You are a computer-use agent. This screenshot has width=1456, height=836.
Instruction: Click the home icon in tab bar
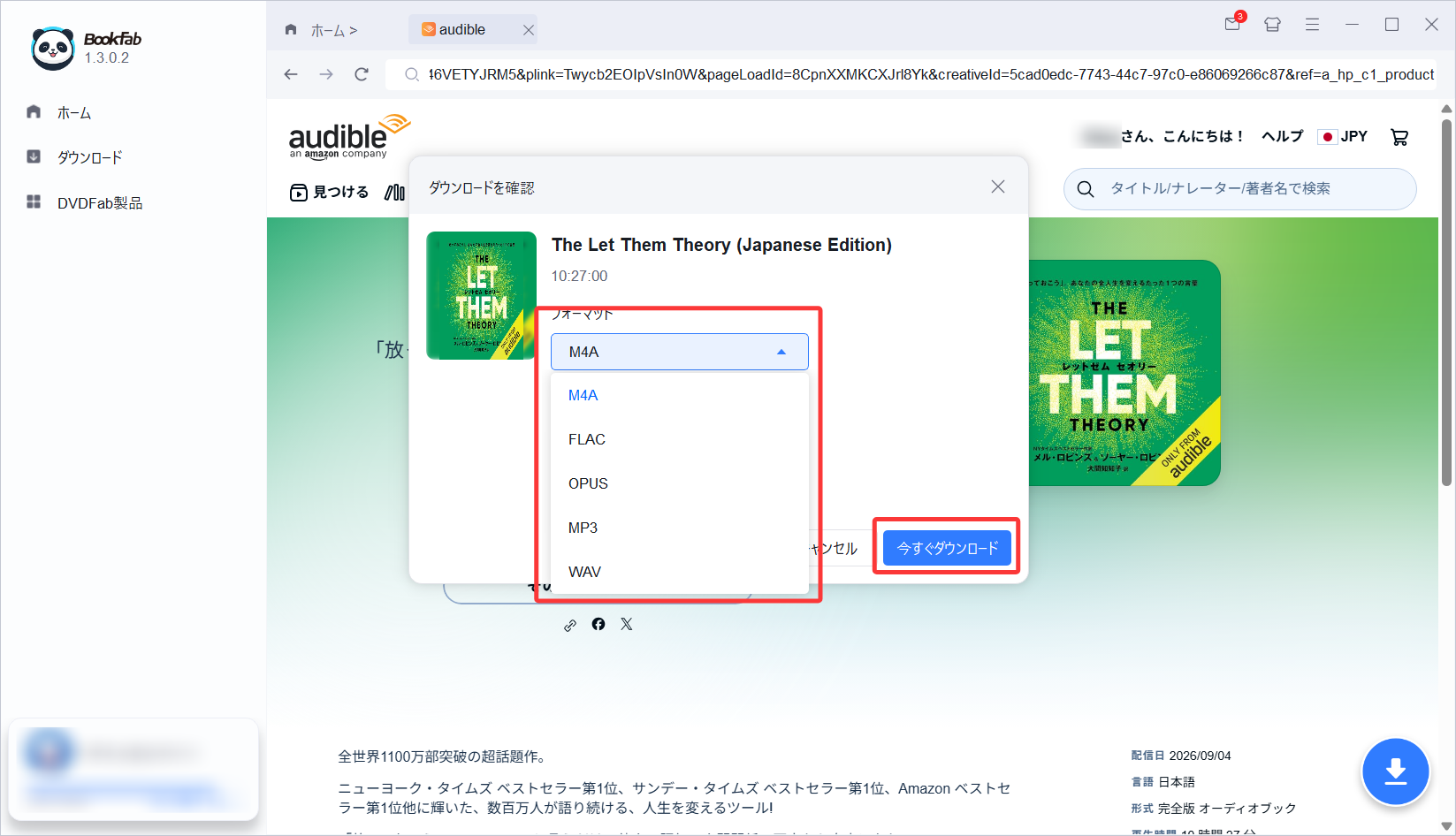[291, 29]
